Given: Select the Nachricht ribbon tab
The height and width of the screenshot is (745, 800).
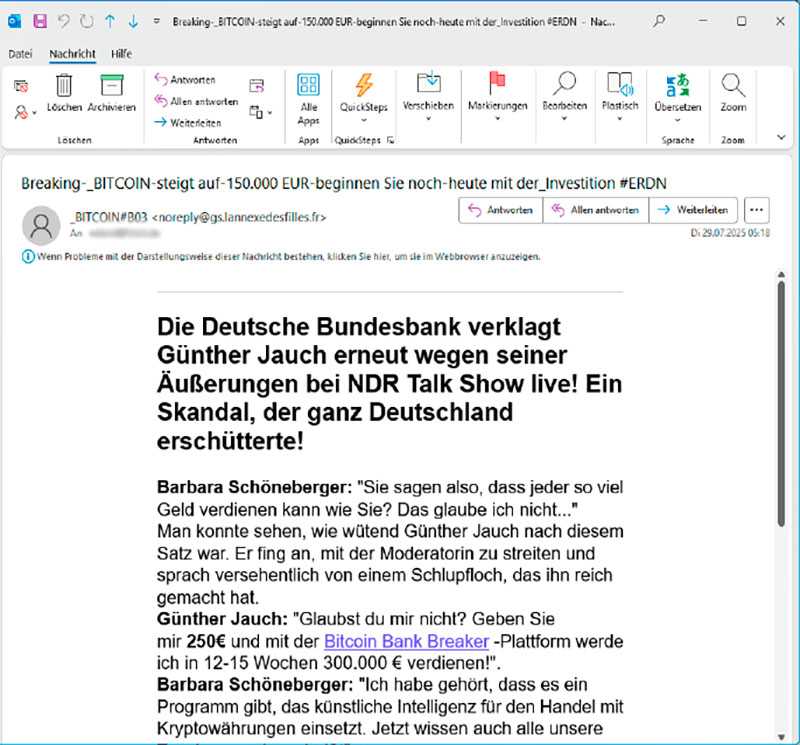Looking at the screenshot, I should [x=72, y=54].
